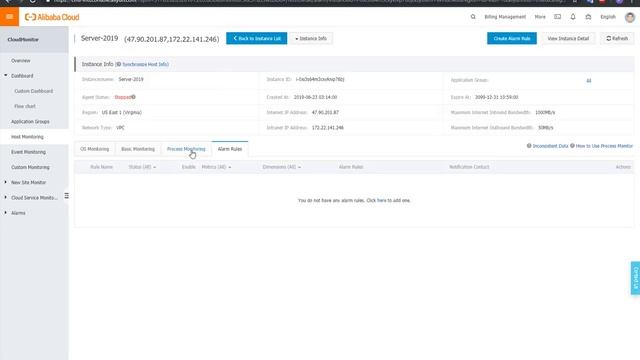The width and height of the screenshot is (640, 360).
Task: Switch to the OS Monitoring tab
Action: [95, 149]
